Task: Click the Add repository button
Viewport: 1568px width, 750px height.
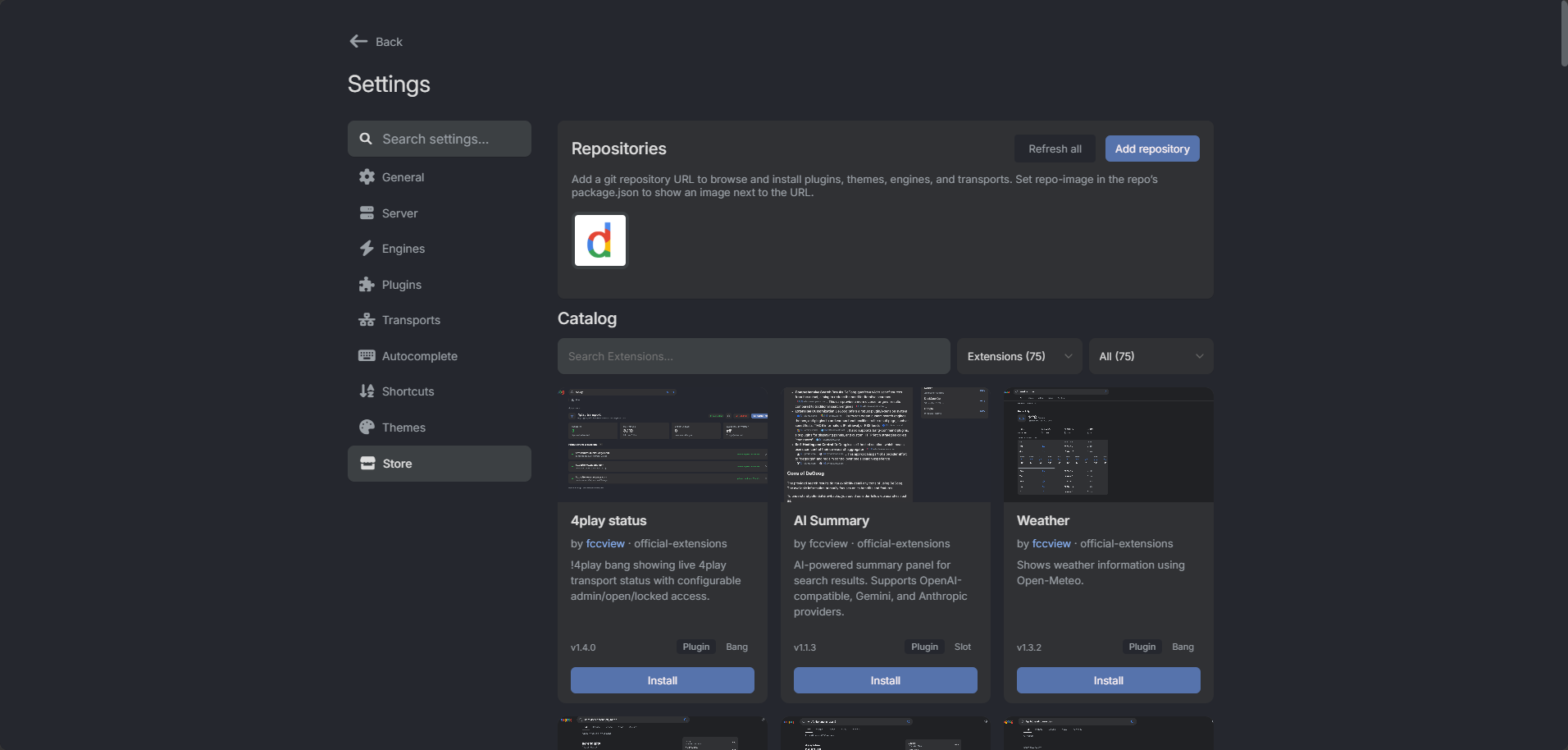Action: (x=1152, y=149)
